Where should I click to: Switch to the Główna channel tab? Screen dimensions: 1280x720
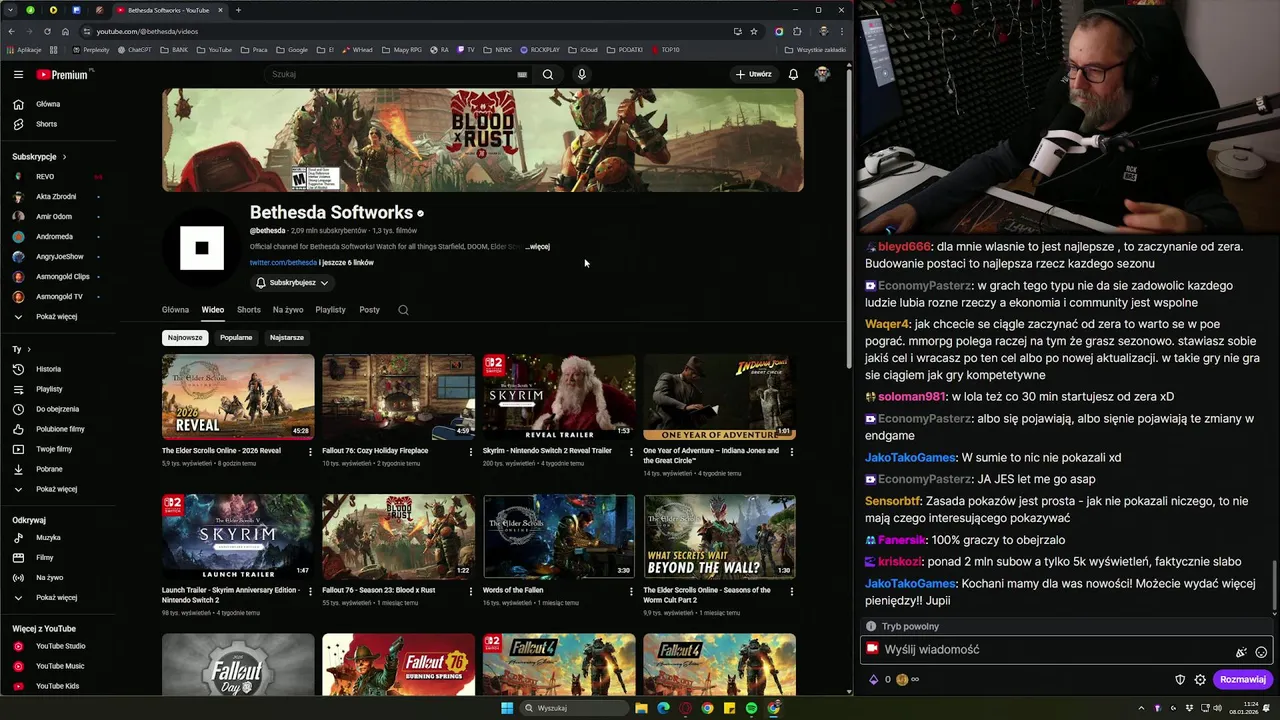pyautogui.click(x=175, y=310)
